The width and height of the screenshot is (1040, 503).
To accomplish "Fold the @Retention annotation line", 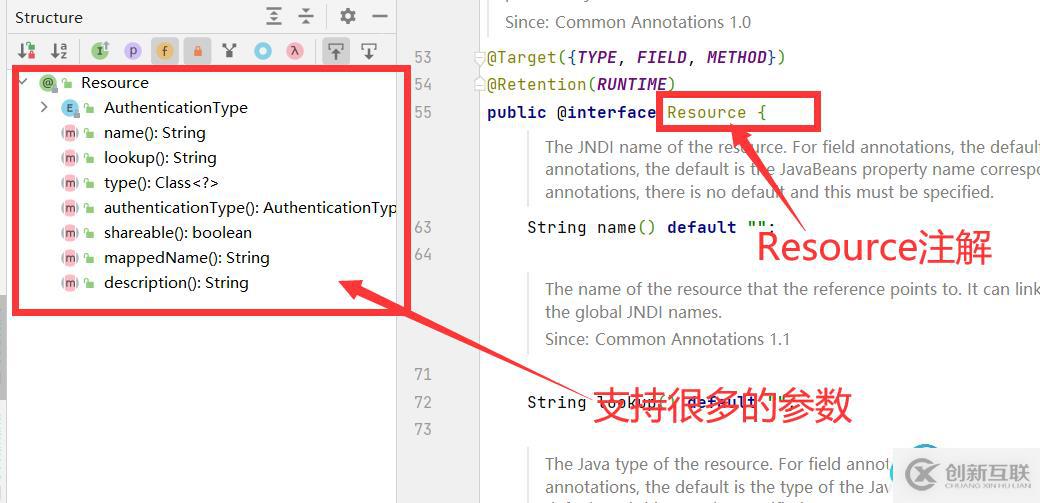I will [x=480, y=84].
